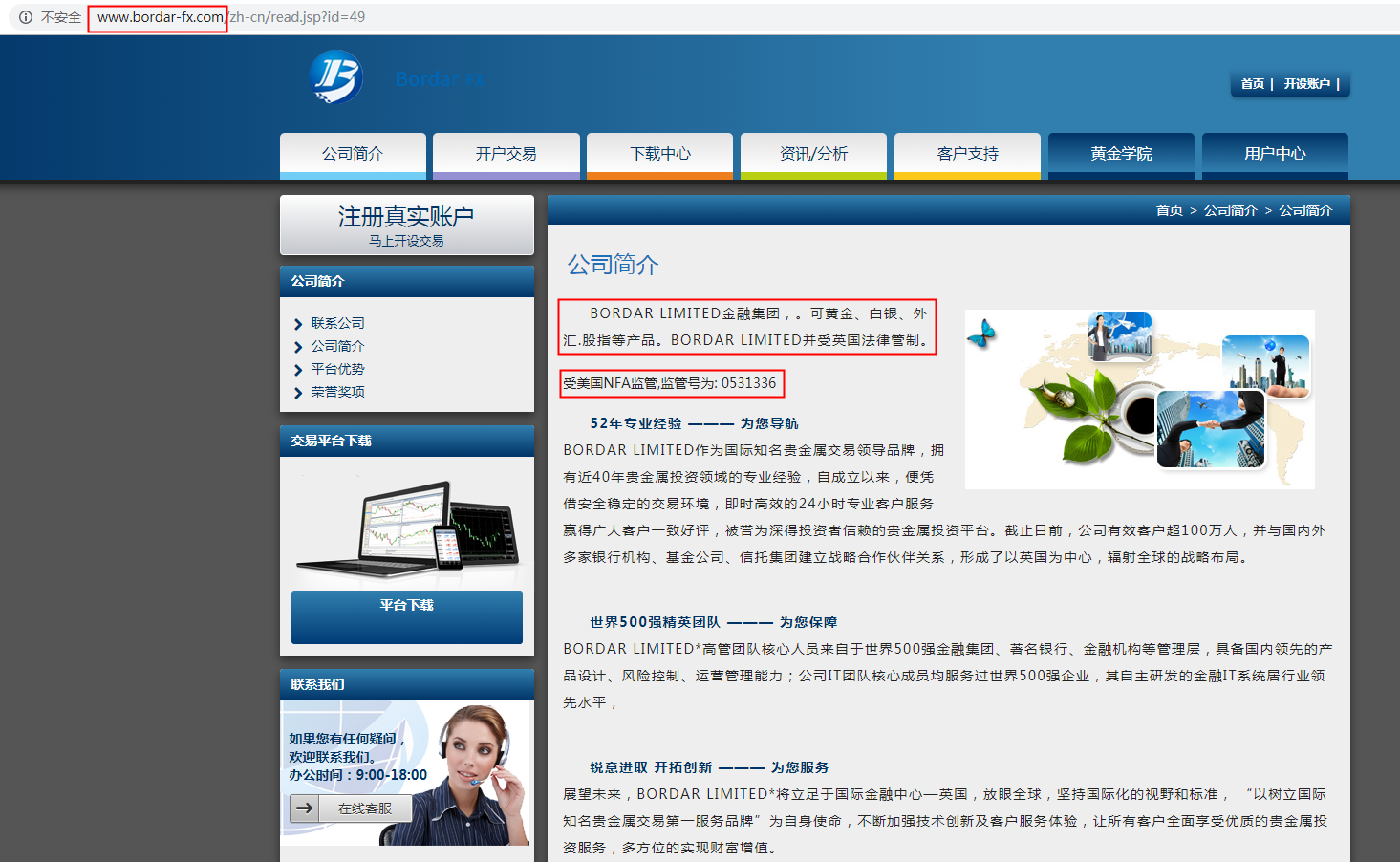Click 办公时间 9:00-18:00 text

point(358,775)
